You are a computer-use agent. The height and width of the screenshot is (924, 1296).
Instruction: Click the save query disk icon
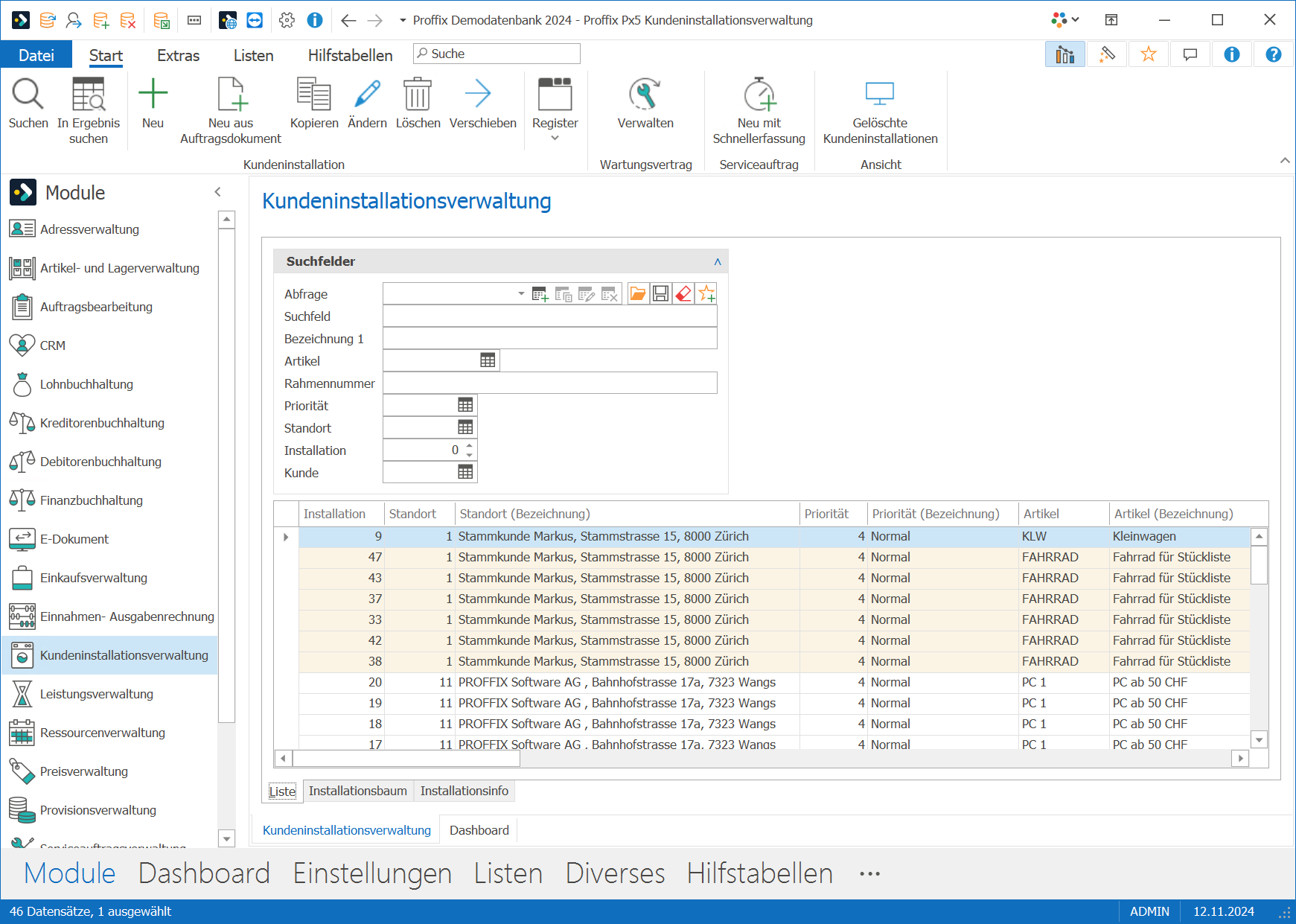coord(660,294)
